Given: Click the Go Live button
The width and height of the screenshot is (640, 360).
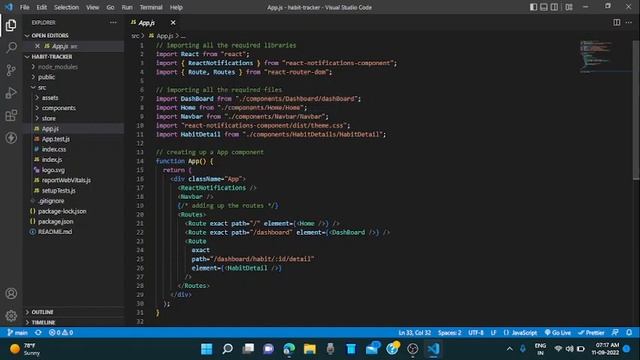Looking at the screenshot, I should [x=558, y=333].
